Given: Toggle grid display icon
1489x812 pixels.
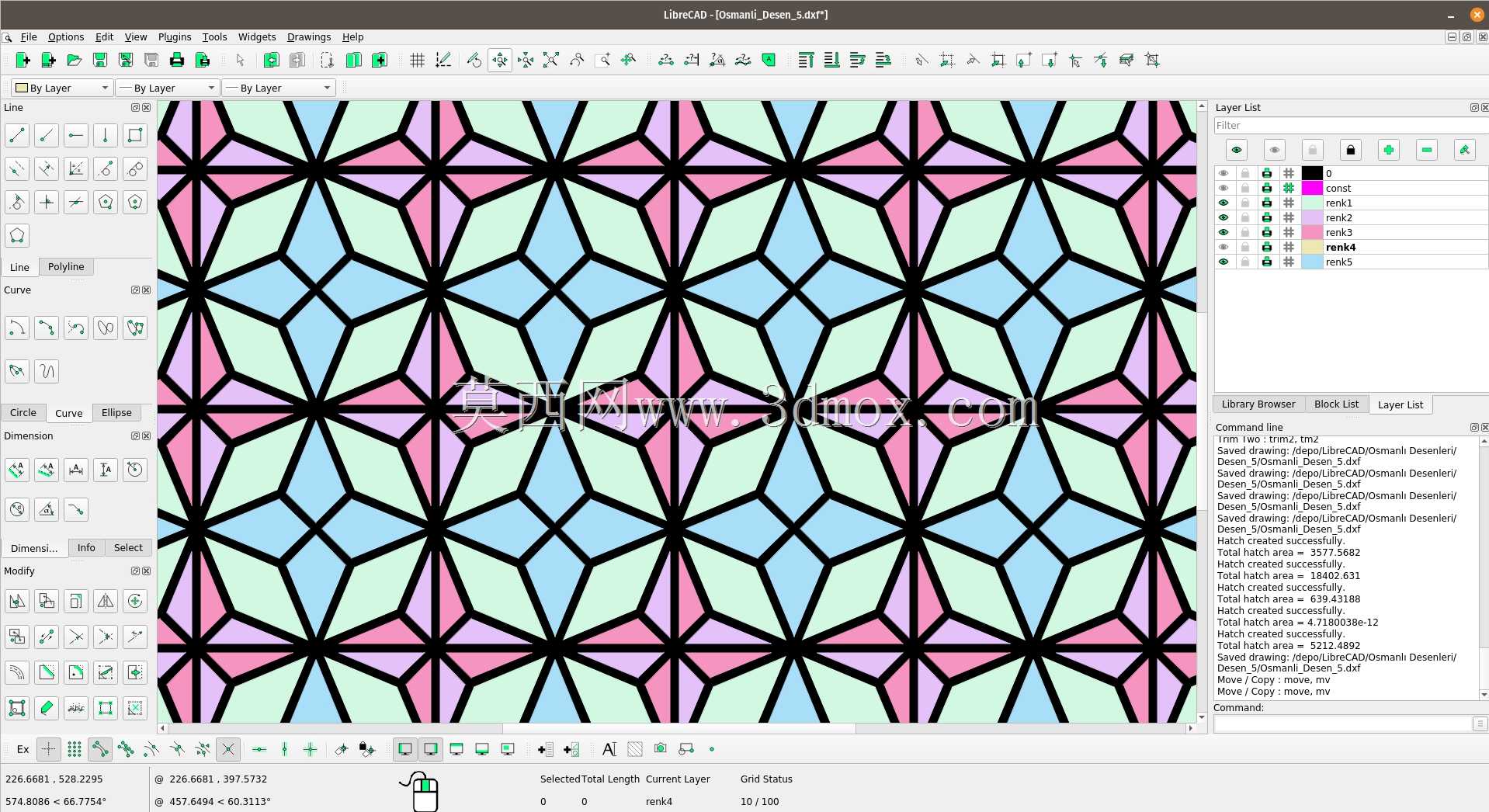Looking at the screenshot, I should [x=418, y=60].
